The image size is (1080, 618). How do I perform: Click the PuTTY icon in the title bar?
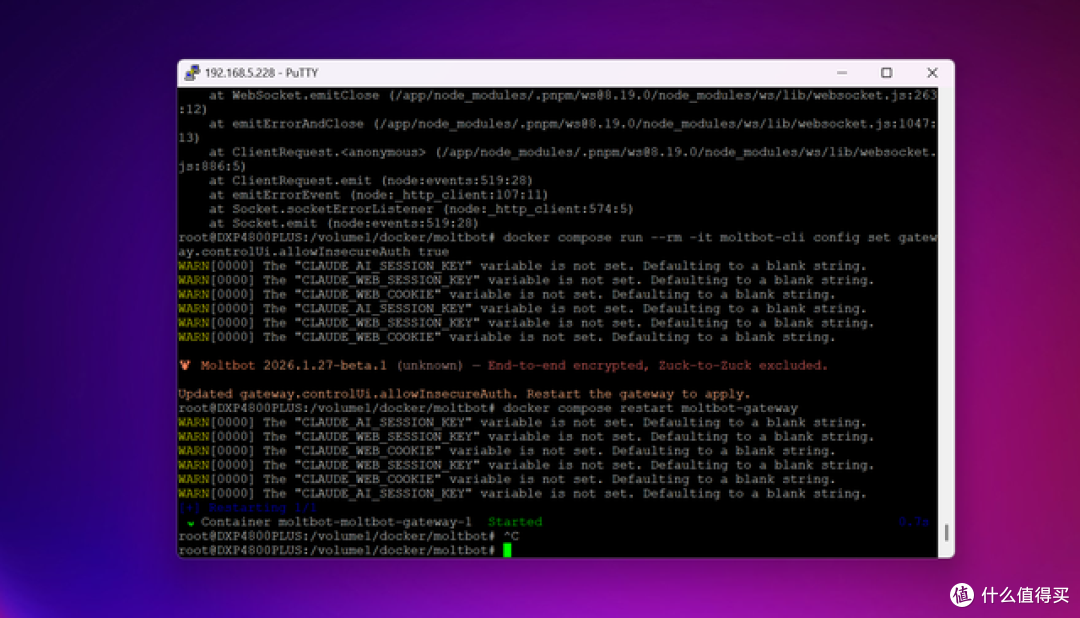point(192,72)
